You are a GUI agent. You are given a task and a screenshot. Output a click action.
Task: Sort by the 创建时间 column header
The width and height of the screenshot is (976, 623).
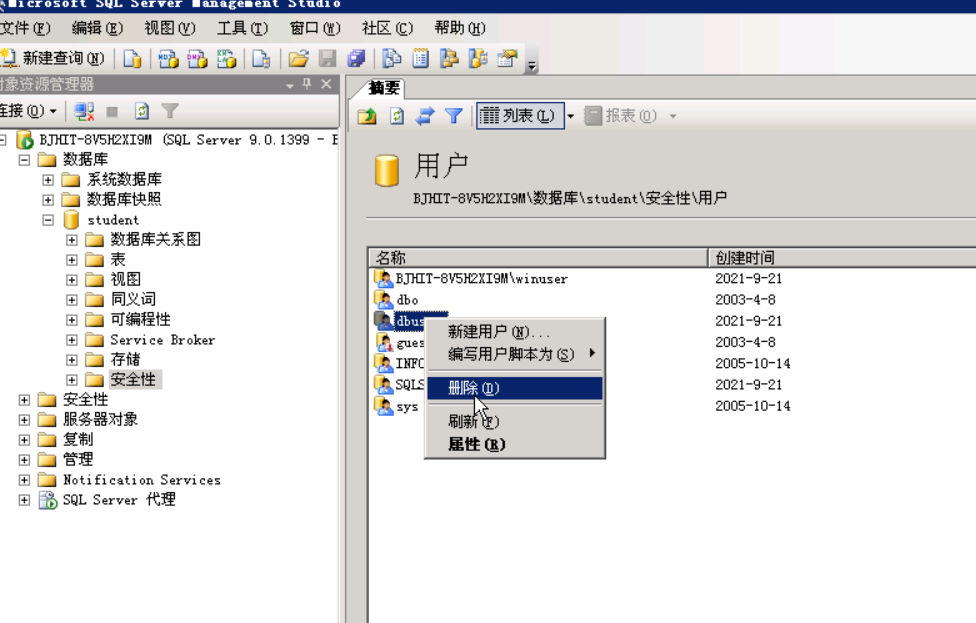point(842,258)
